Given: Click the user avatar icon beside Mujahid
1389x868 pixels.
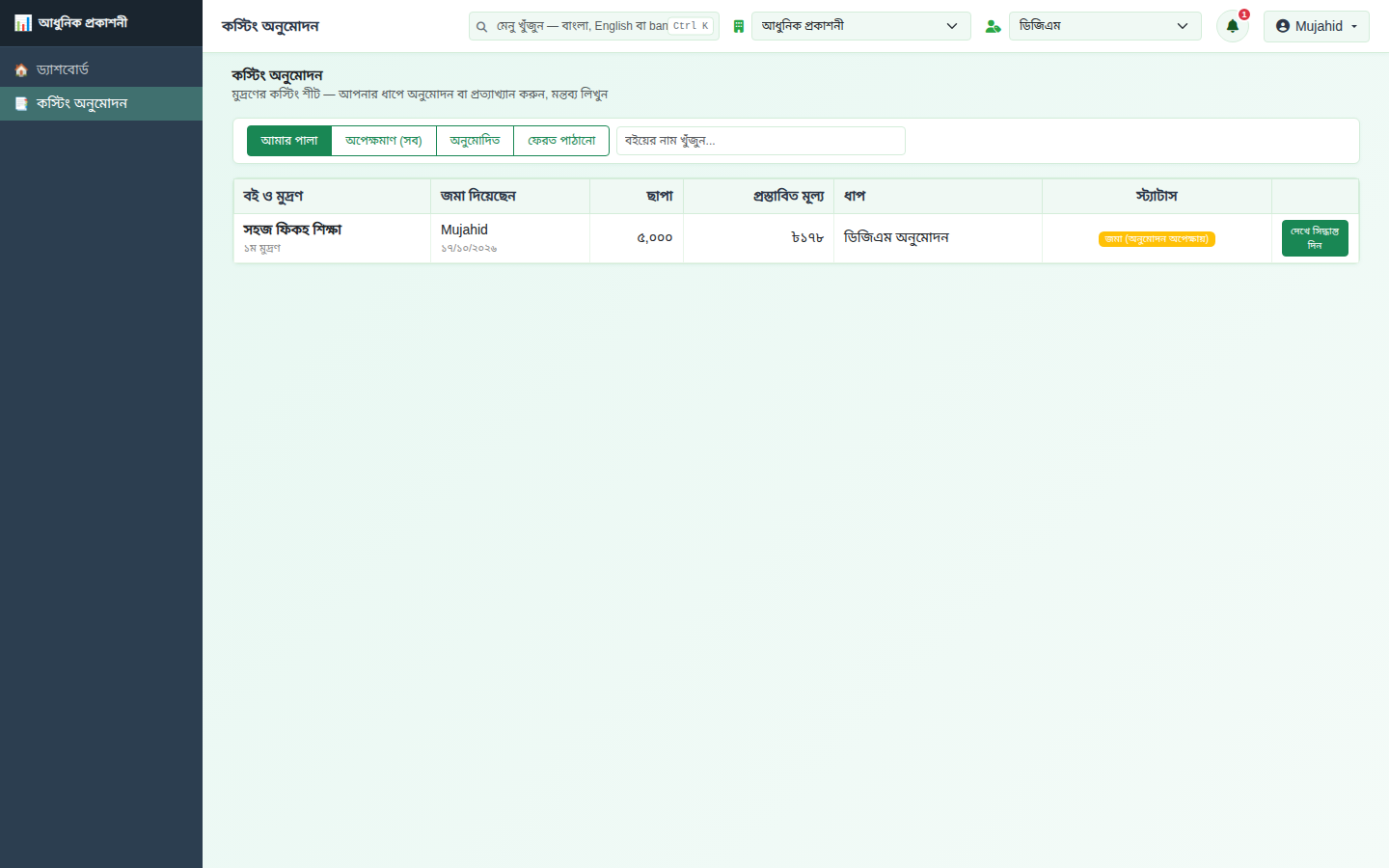Looking at the screenshot, I should (1282, 26).
